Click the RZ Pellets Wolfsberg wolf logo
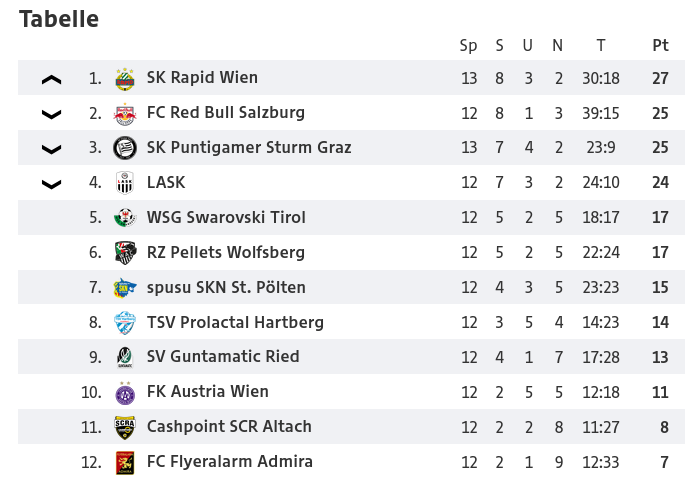Viewport: 698px width, 493px height. pos(125,253)
